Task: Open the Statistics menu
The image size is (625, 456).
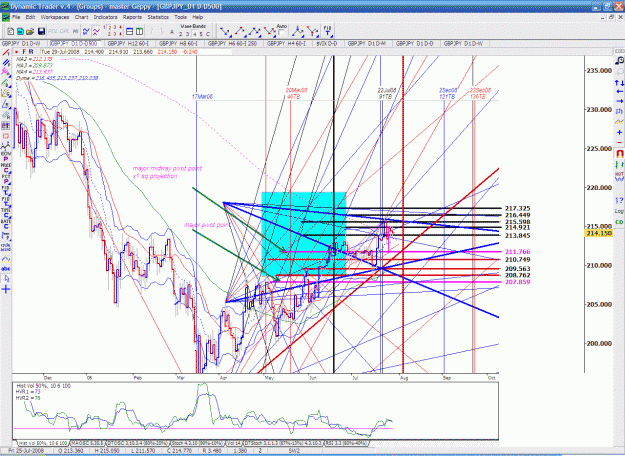Action: [158, 17]
